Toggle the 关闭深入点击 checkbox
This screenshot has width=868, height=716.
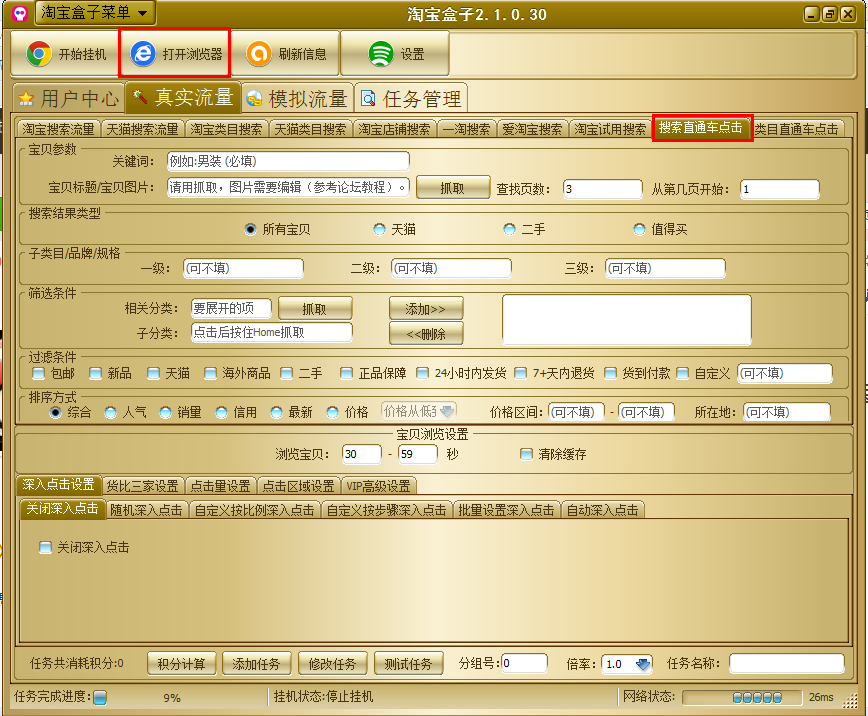(x=45, y=548)
